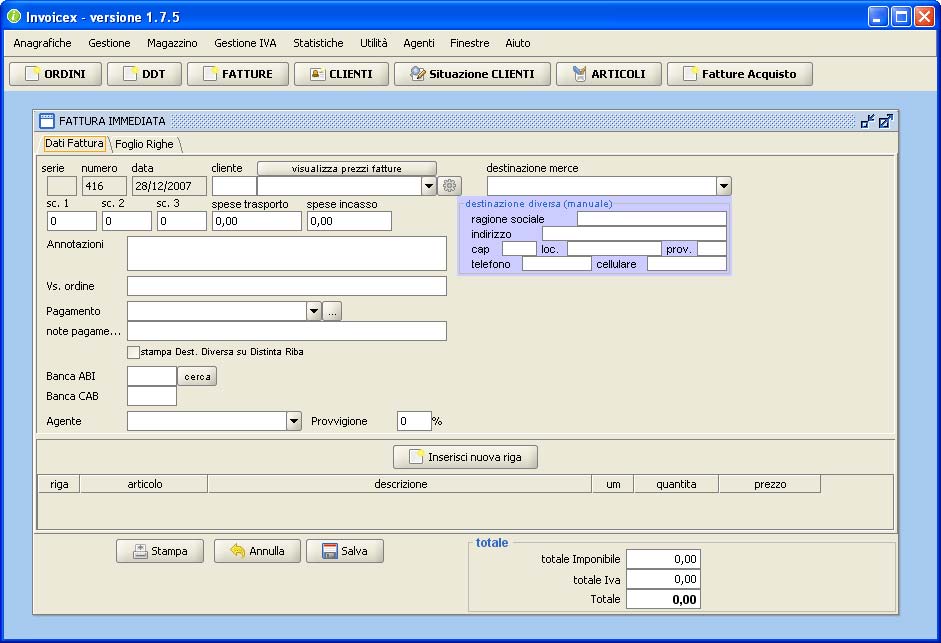941x643 pixels.
Task: Click the FATTURA IMMEDIATA frame window icon
Action: 47,121
